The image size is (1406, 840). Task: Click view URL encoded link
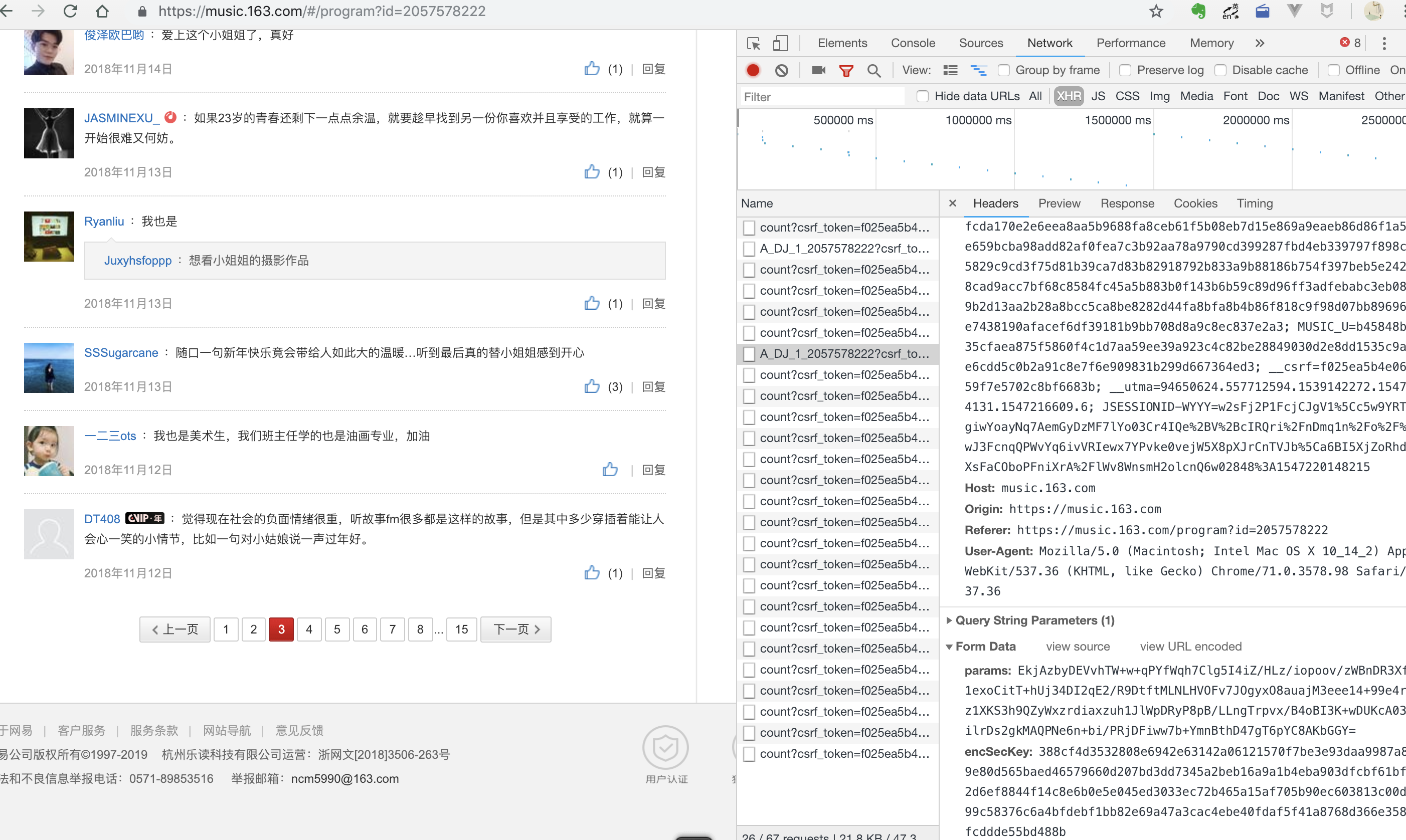click(x=1190, y=647)
